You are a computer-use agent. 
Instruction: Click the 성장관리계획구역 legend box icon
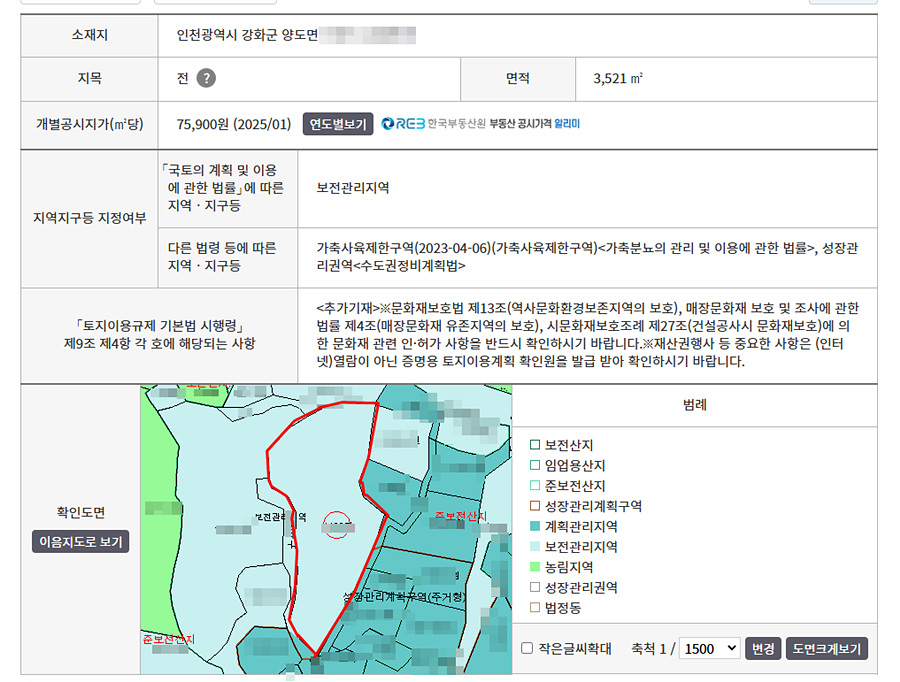tap(535, 506)
